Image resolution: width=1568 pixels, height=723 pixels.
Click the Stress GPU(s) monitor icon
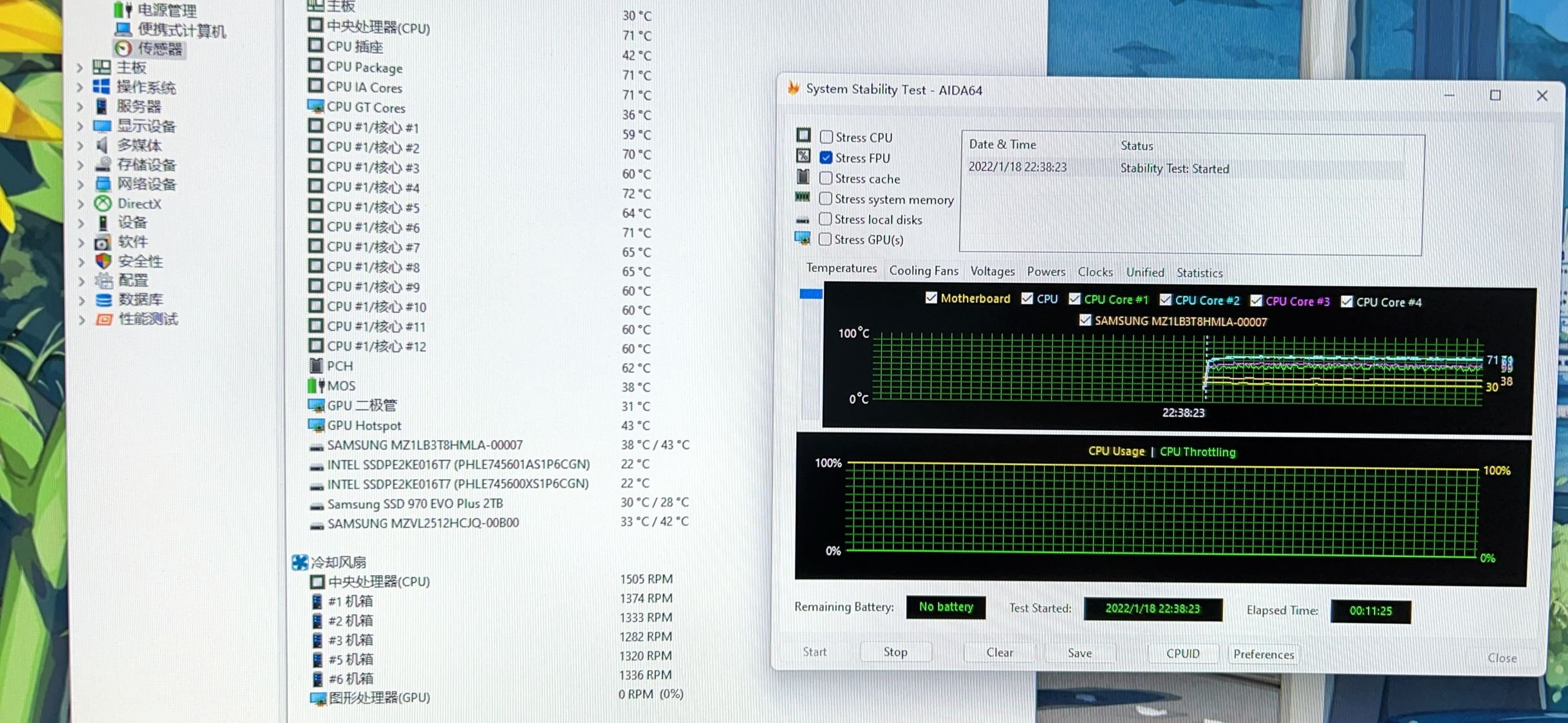pyautogui.click(x=803, y=239)
